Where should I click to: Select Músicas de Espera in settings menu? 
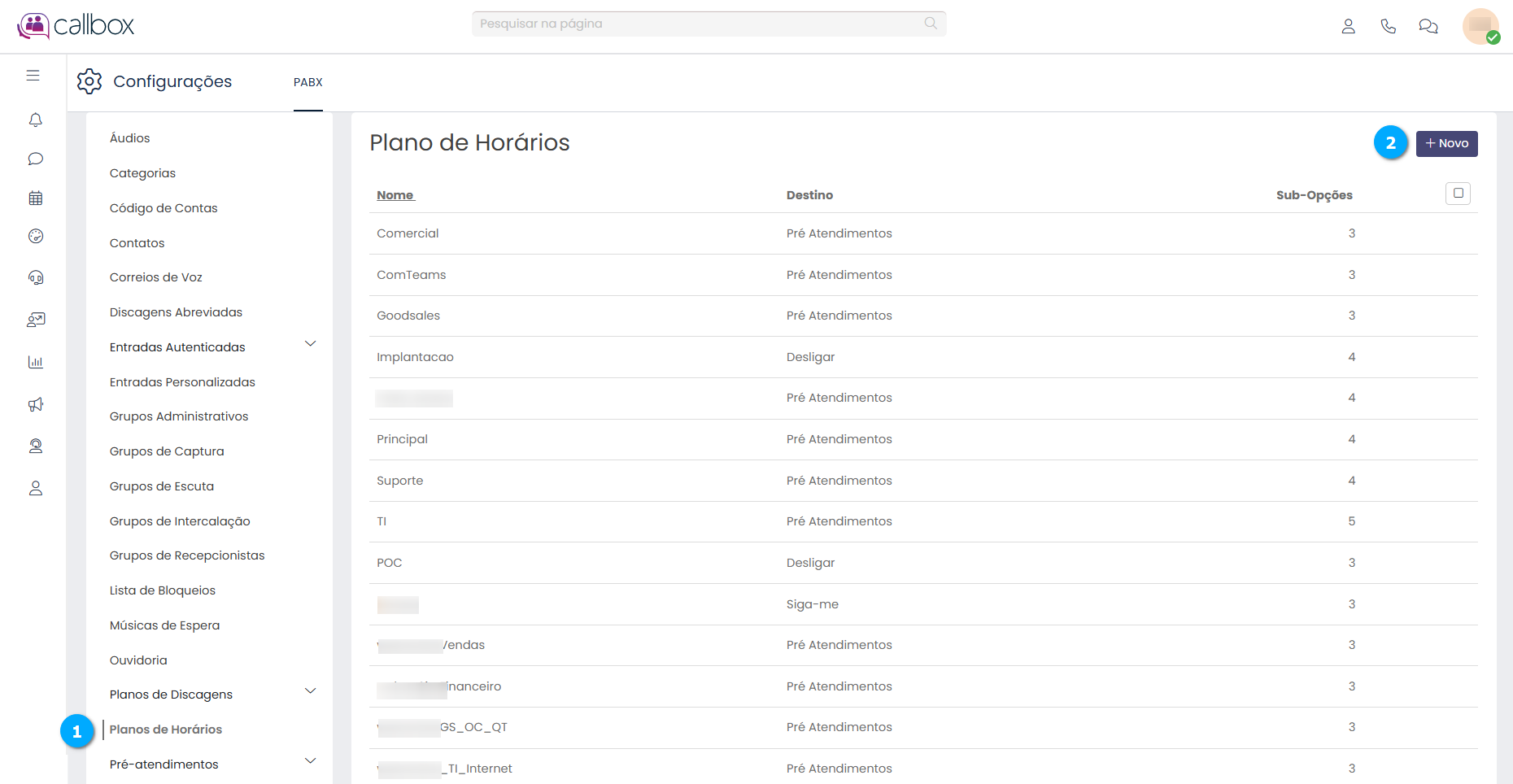coord(164,625)
